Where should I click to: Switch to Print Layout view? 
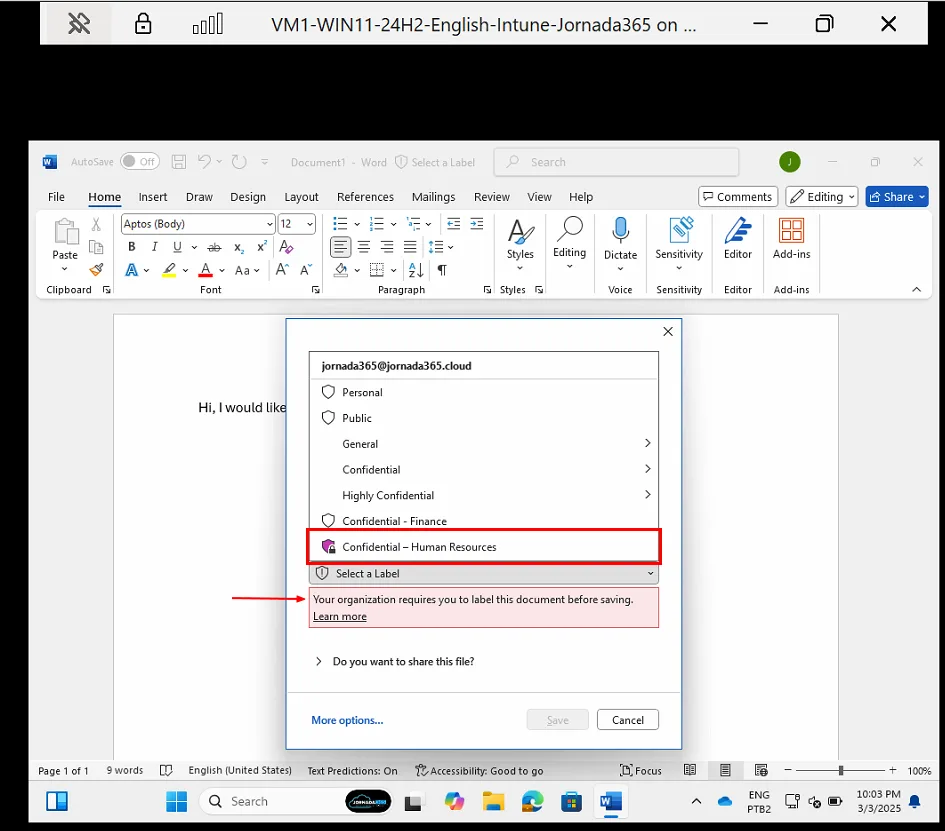click(725, 770)
